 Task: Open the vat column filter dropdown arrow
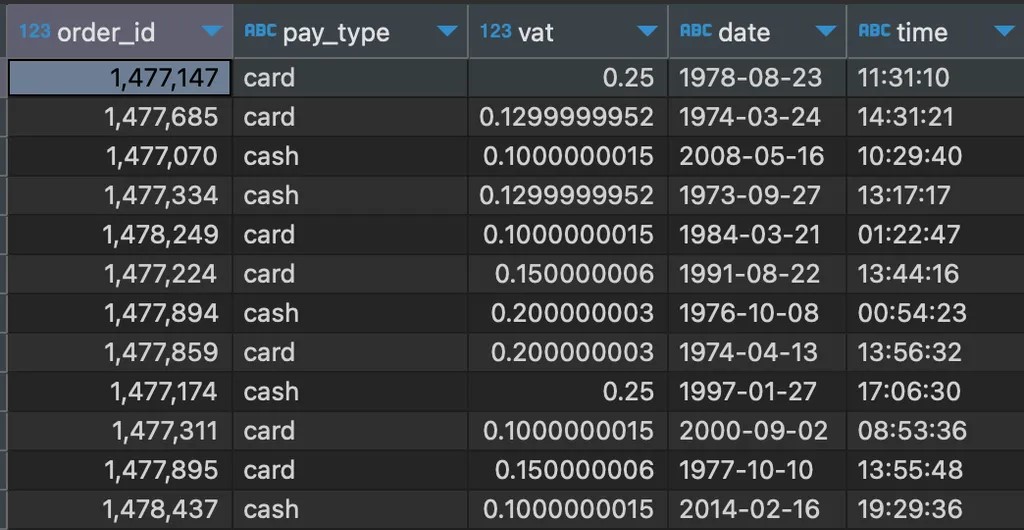click(647, 31)
